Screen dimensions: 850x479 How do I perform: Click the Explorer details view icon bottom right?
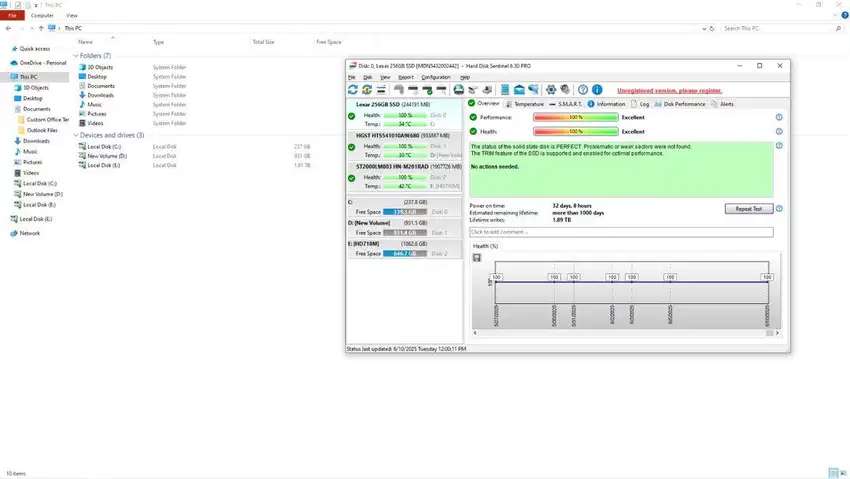[x=833, y=473]
